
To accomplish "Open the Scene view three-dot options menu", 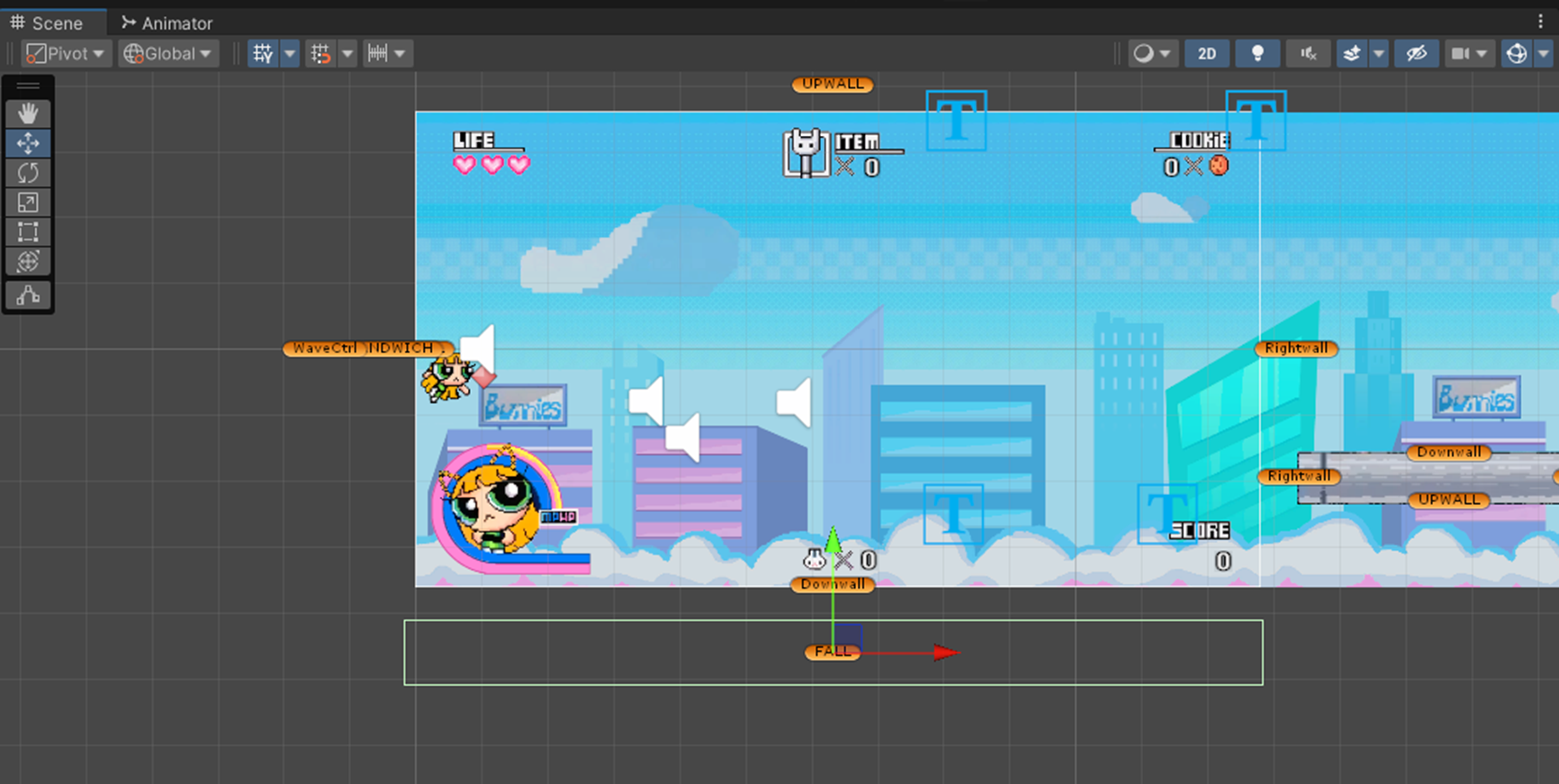I will [1541, 22].
